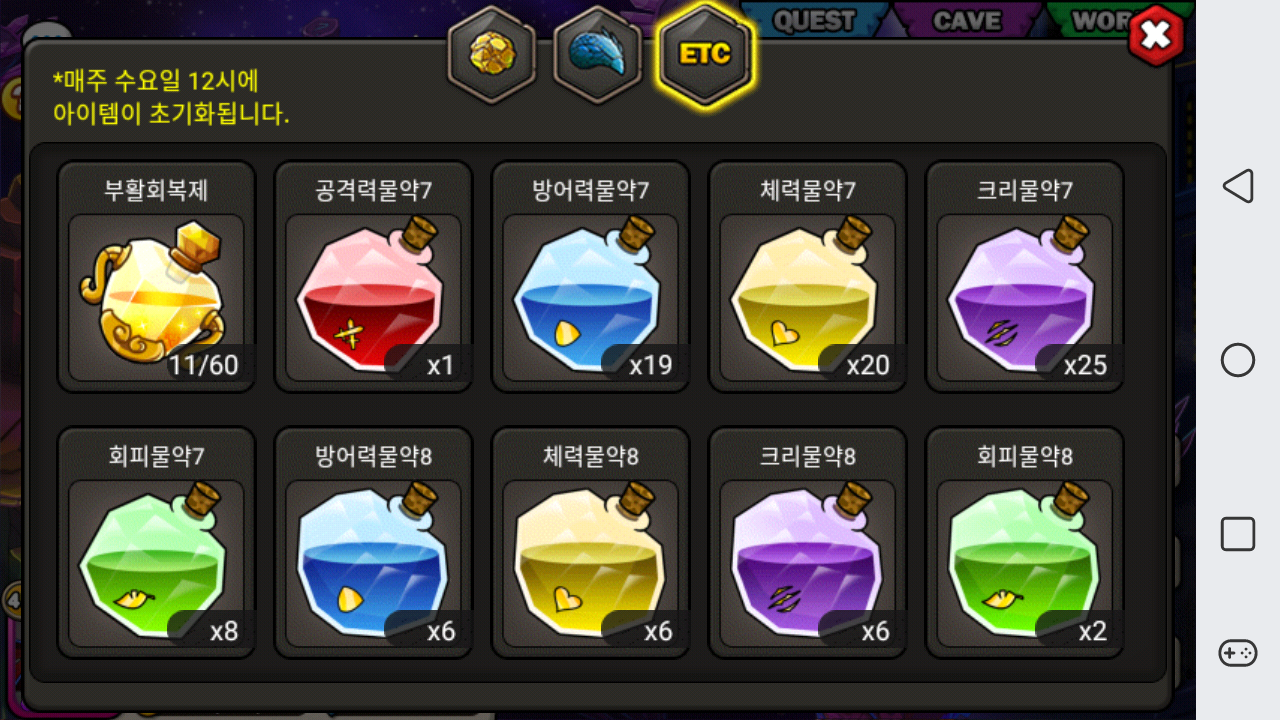
Task: Choose the blue 방어력물약7 potion
Action: coord(590,277)
